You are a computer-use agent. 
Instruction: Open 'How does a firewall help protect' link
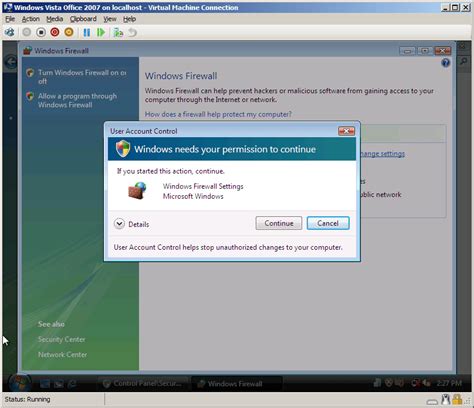[x=218, y=114]
